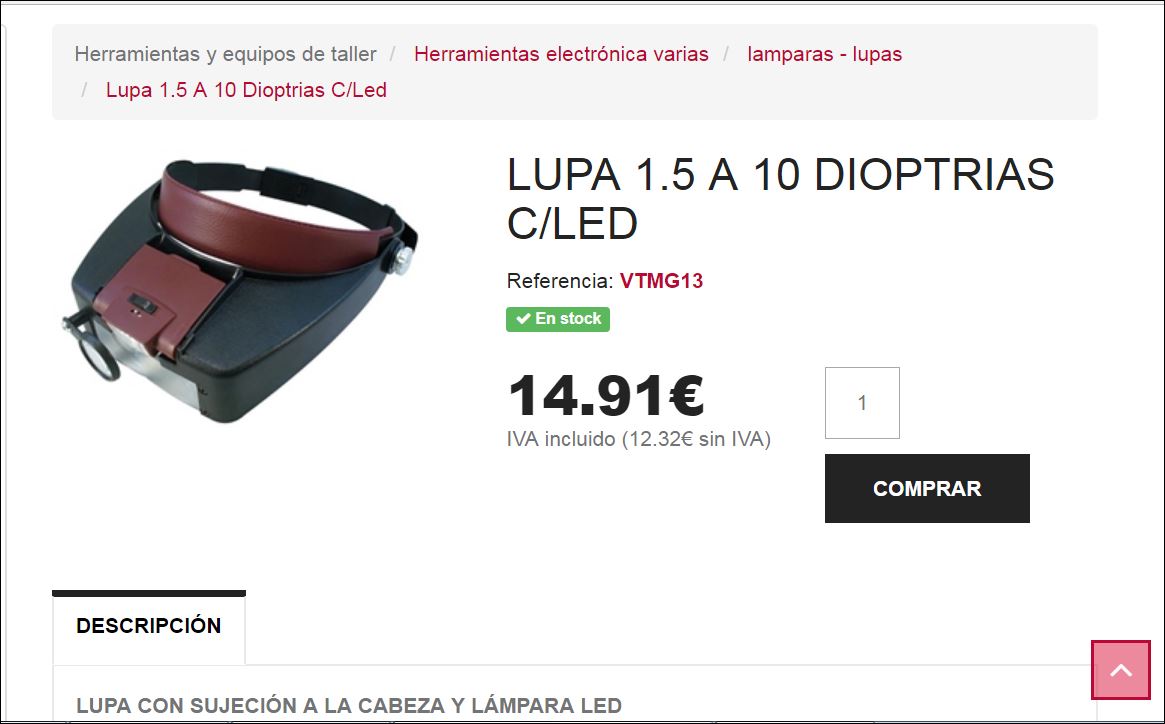This screenshot has width=1165, height=724.
Task: Click the 14.91€ price
Action: [606, 395]
